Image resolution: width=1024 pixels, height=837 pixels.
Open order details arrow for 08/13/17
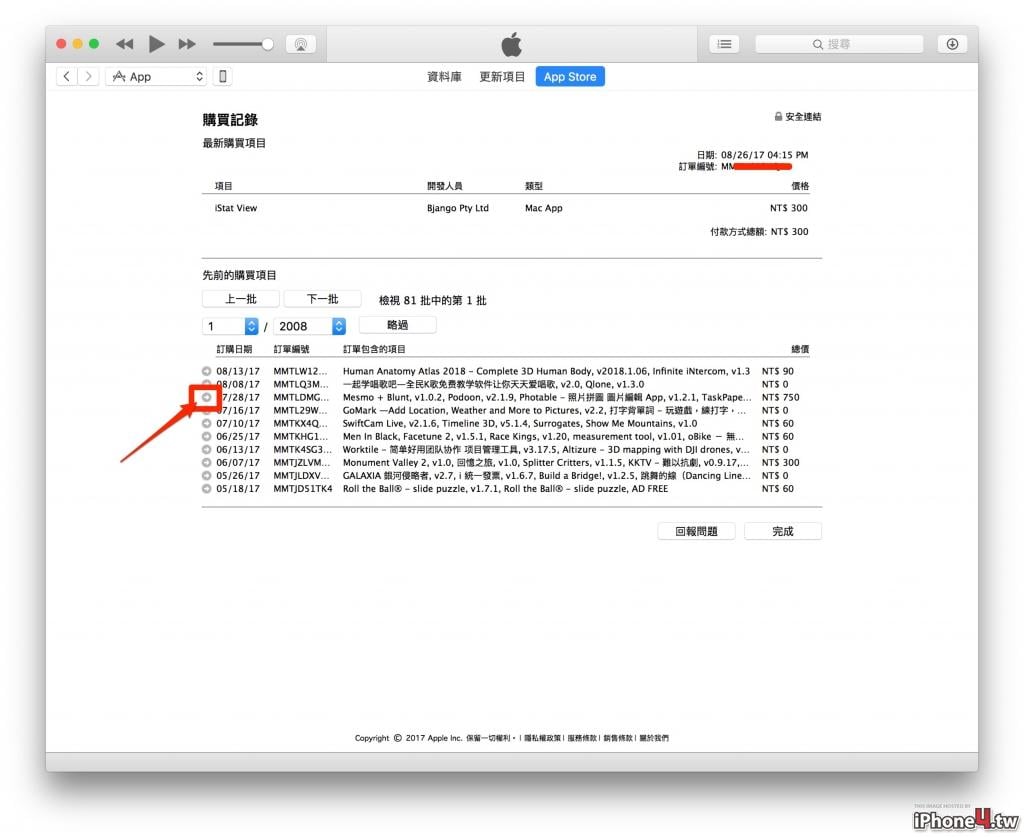(x=206, y=371)
